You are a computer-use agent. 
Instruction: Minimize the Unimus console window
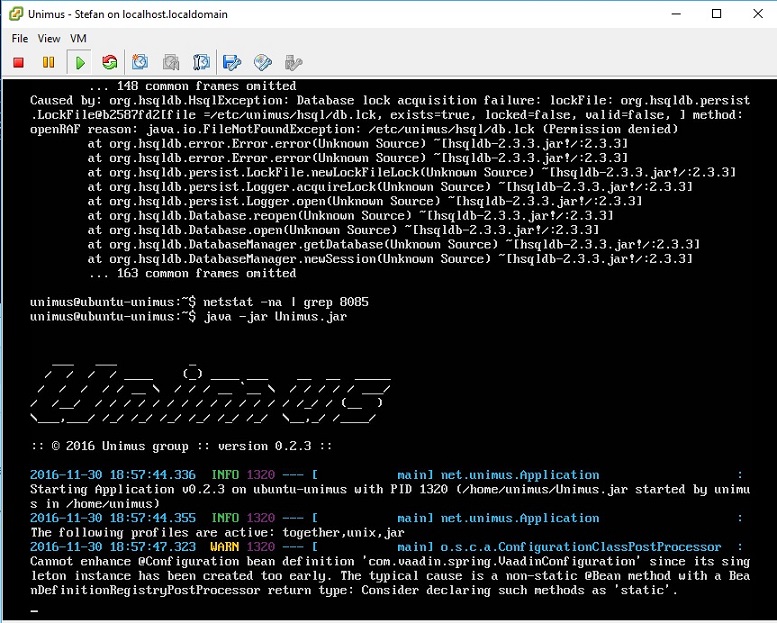[676, 14]
